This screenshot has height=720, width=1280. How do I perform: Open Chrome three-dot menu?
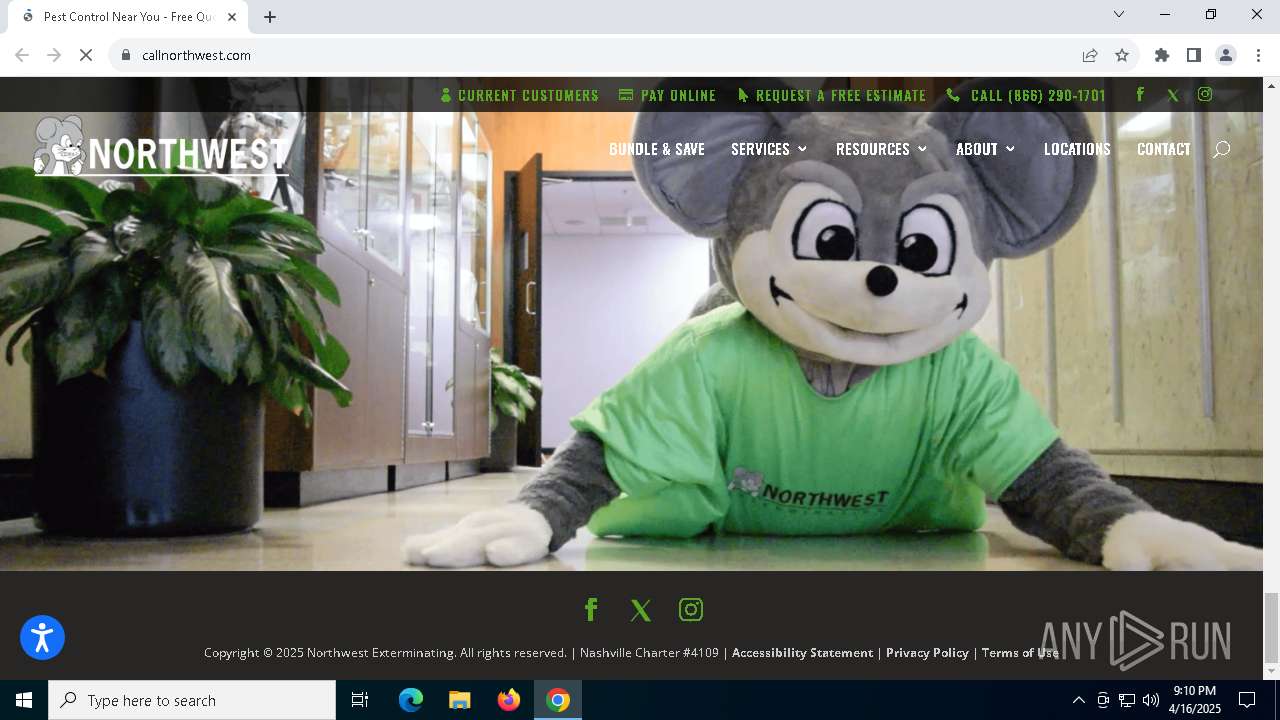[x=1258, y=55]
